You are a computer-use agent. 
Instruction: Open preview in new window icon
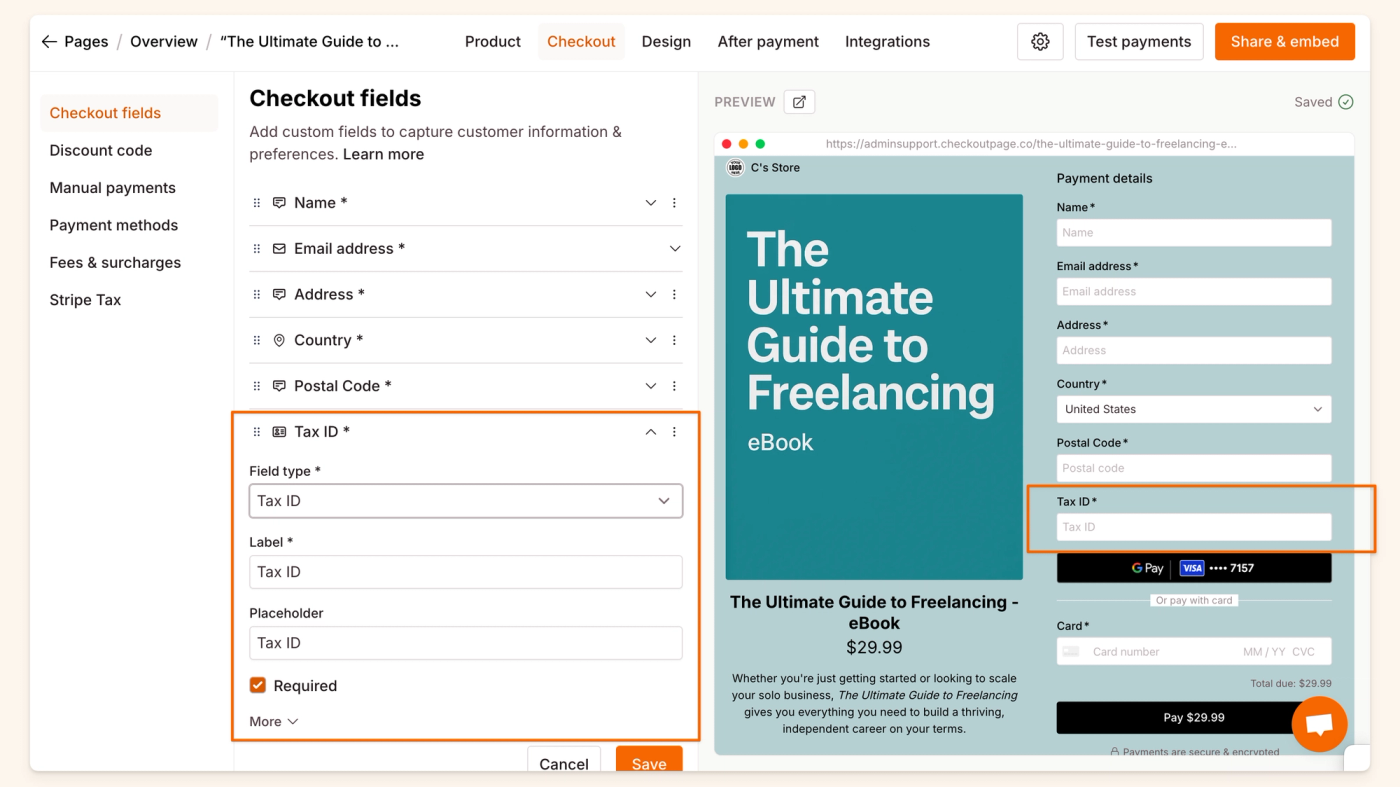(799, 102)
